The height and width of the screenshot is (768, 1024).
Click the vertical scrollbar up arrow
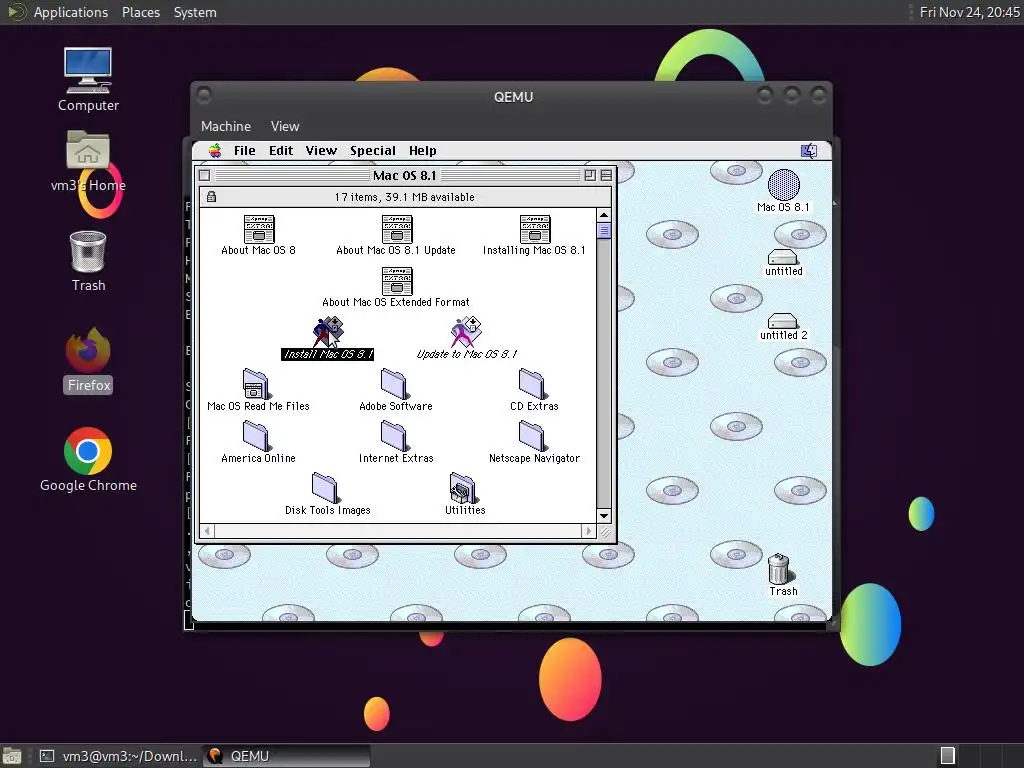click(x=604, y=215)
